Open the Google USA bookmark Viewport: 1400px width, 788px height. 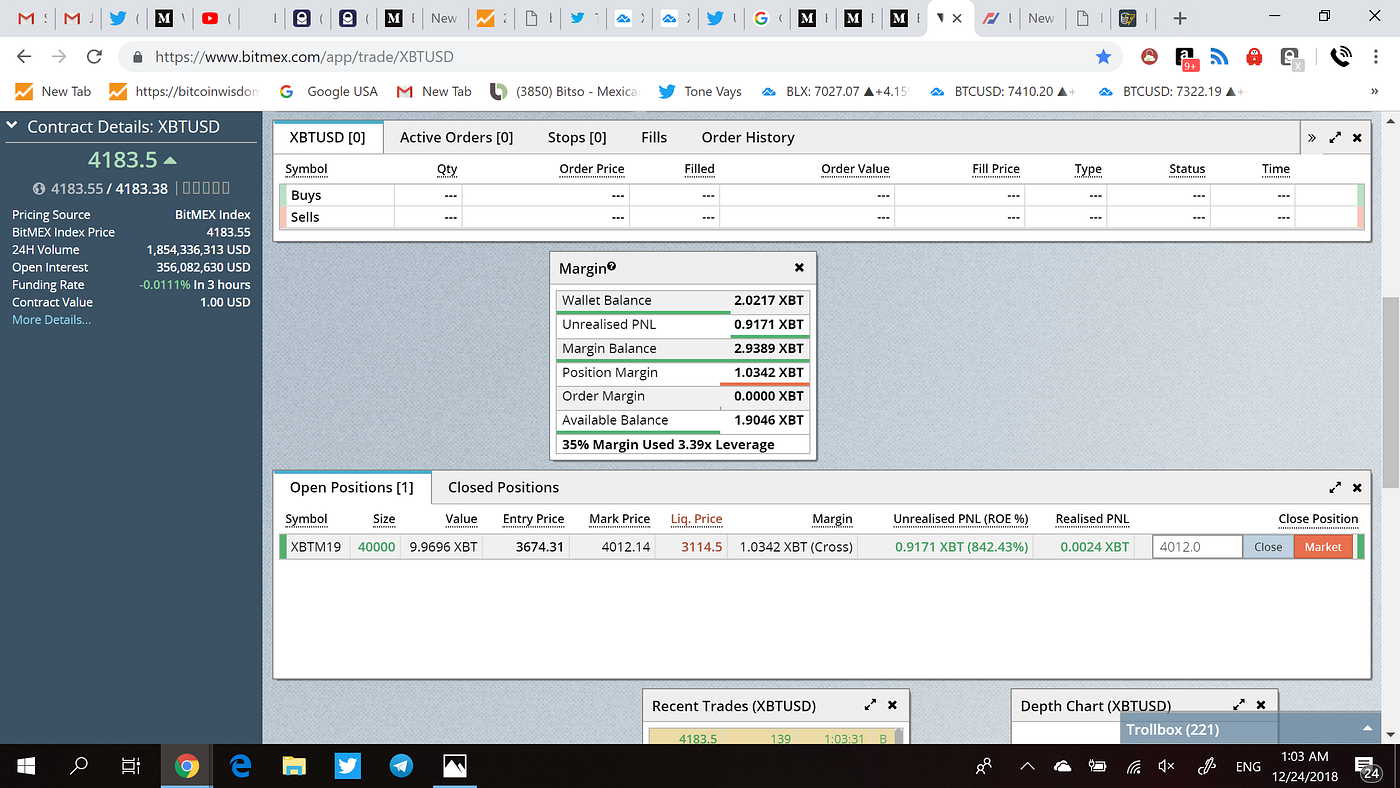329,91
